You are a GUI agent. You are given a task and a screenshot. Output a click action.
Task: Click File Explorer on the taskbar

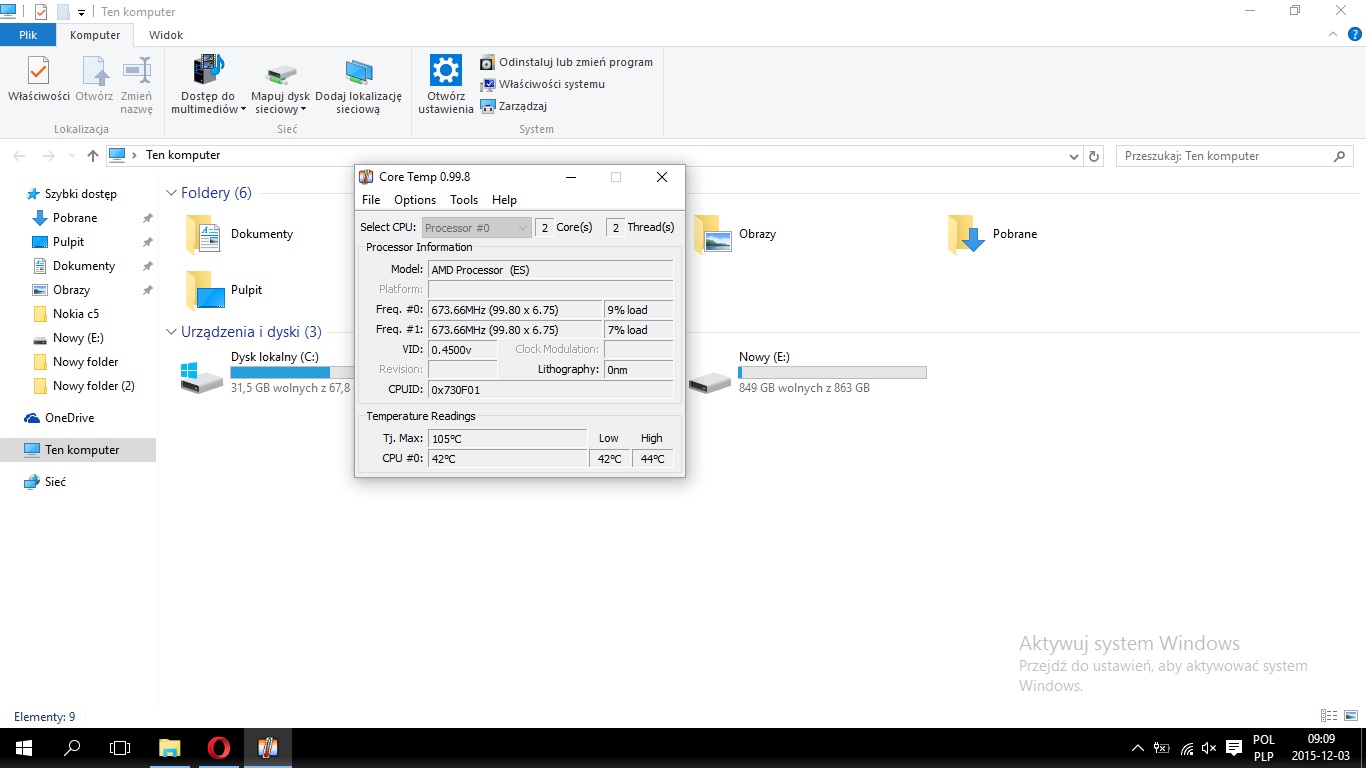pyautogui.click(x=170, y=748)
